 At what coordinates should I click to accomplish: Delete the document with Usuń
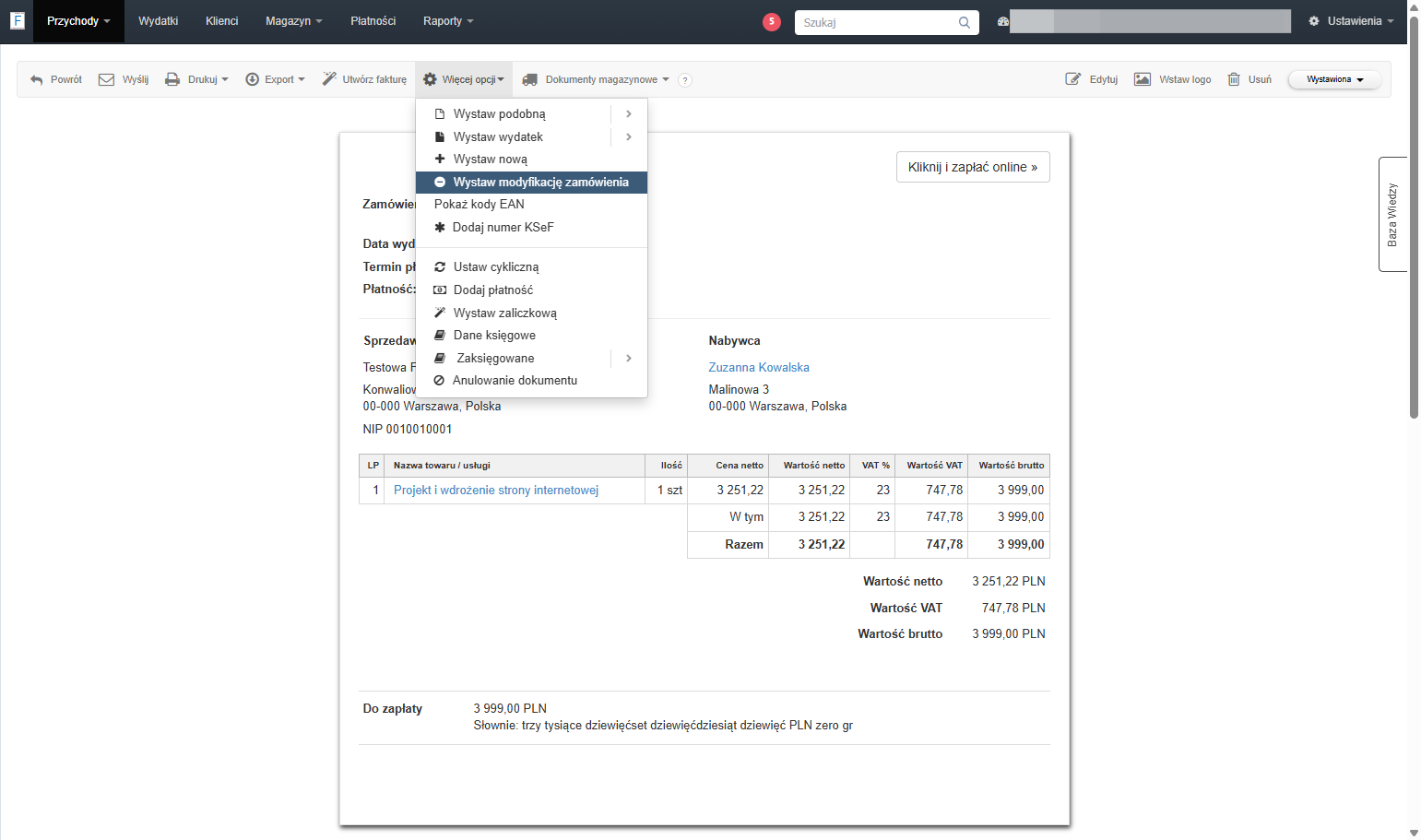click(1249, 79)
